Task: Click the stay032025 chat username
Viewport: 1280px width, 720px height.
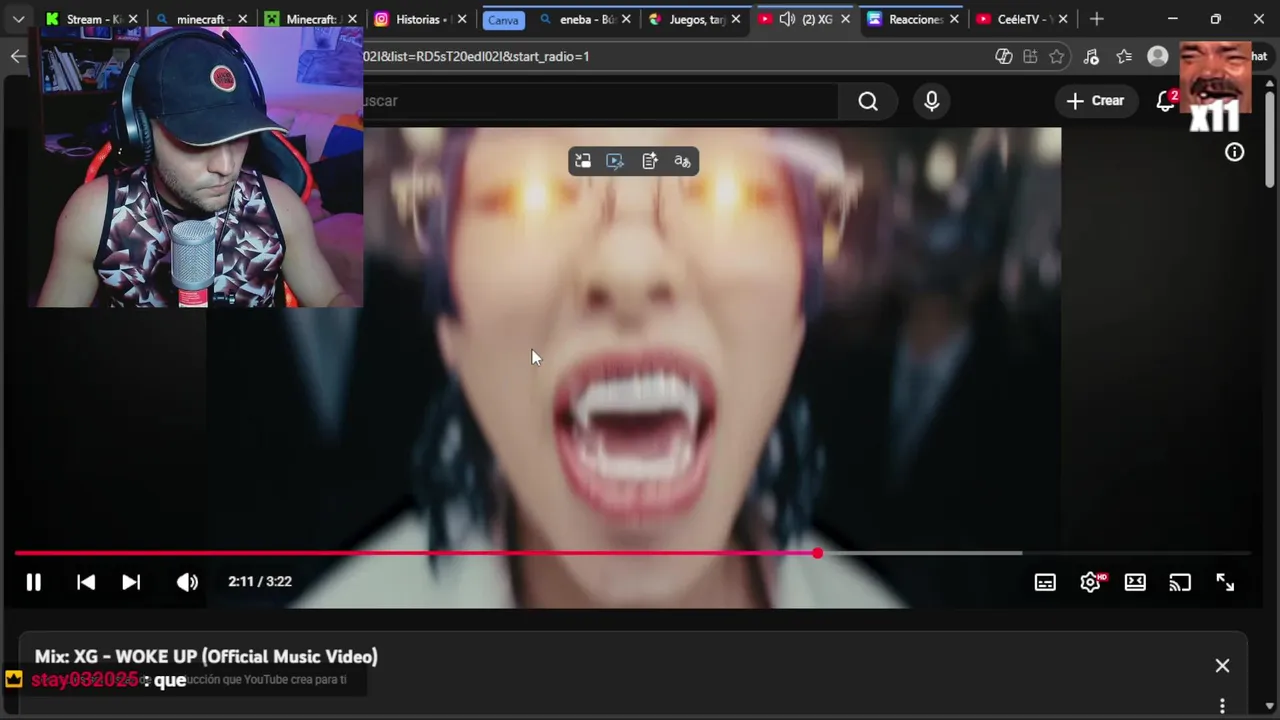Action: (84, 680)
